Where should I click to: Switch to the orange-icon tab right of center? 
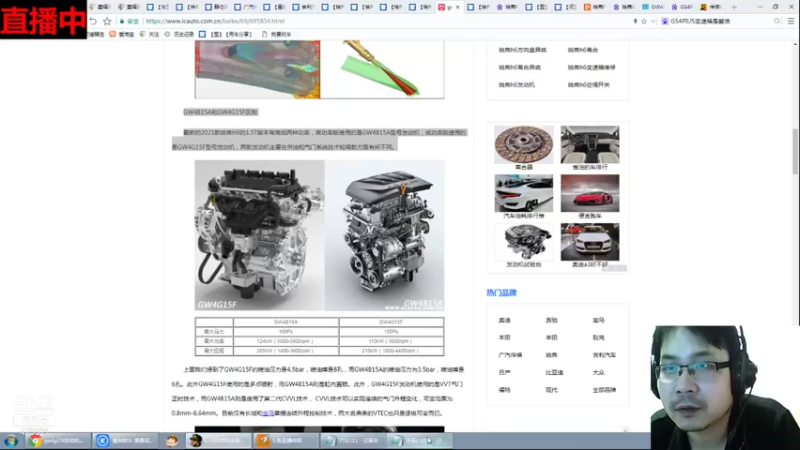594,7
